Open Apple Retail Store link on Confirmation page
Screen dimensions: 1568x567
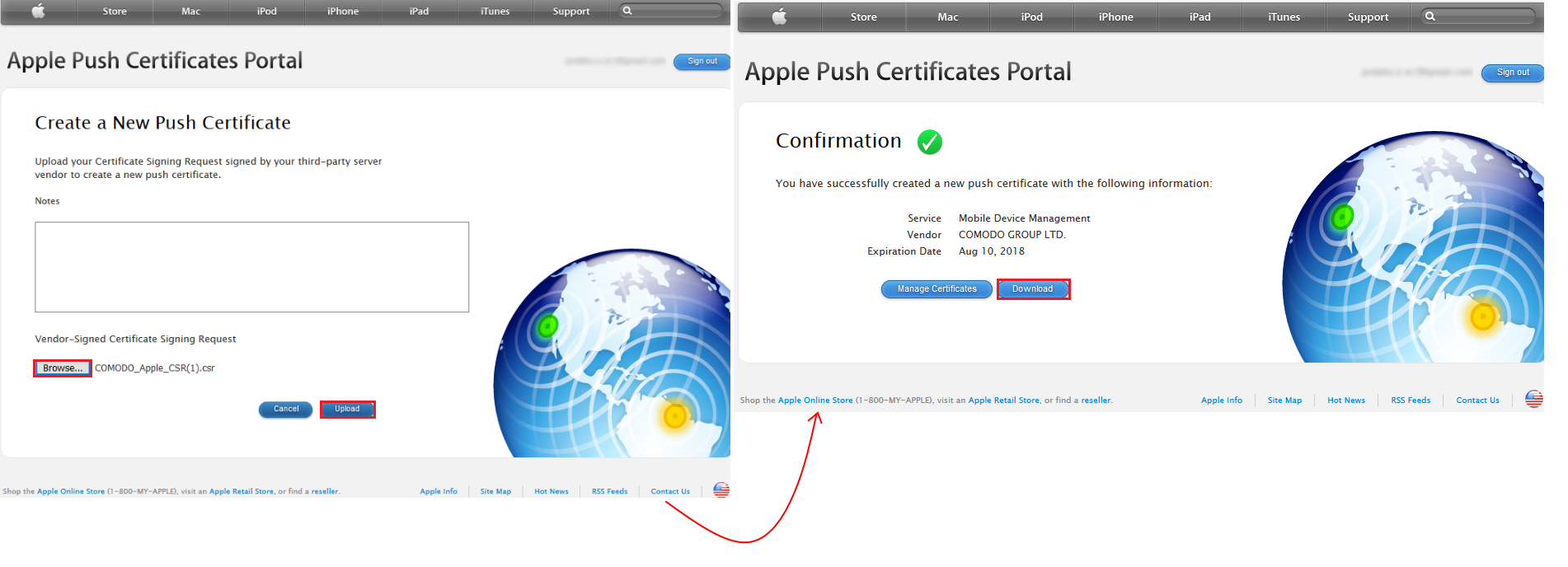[x=1004, y=401]
